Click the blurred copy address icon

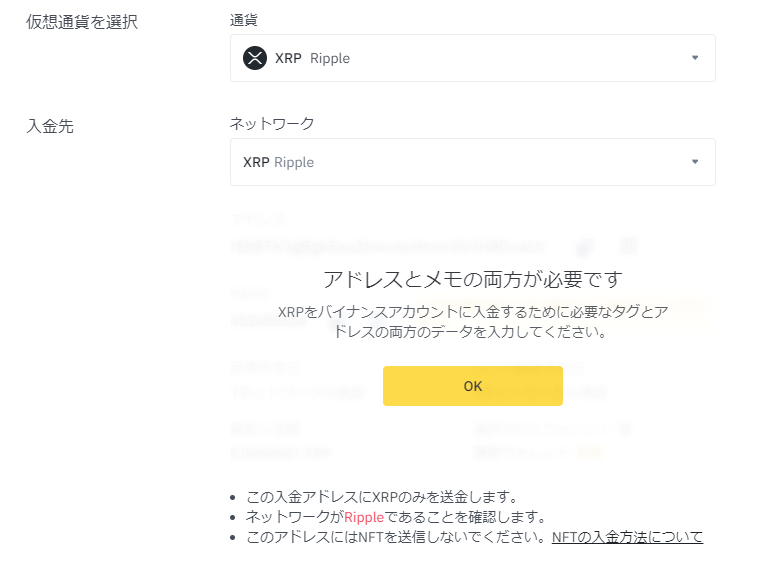585,247
